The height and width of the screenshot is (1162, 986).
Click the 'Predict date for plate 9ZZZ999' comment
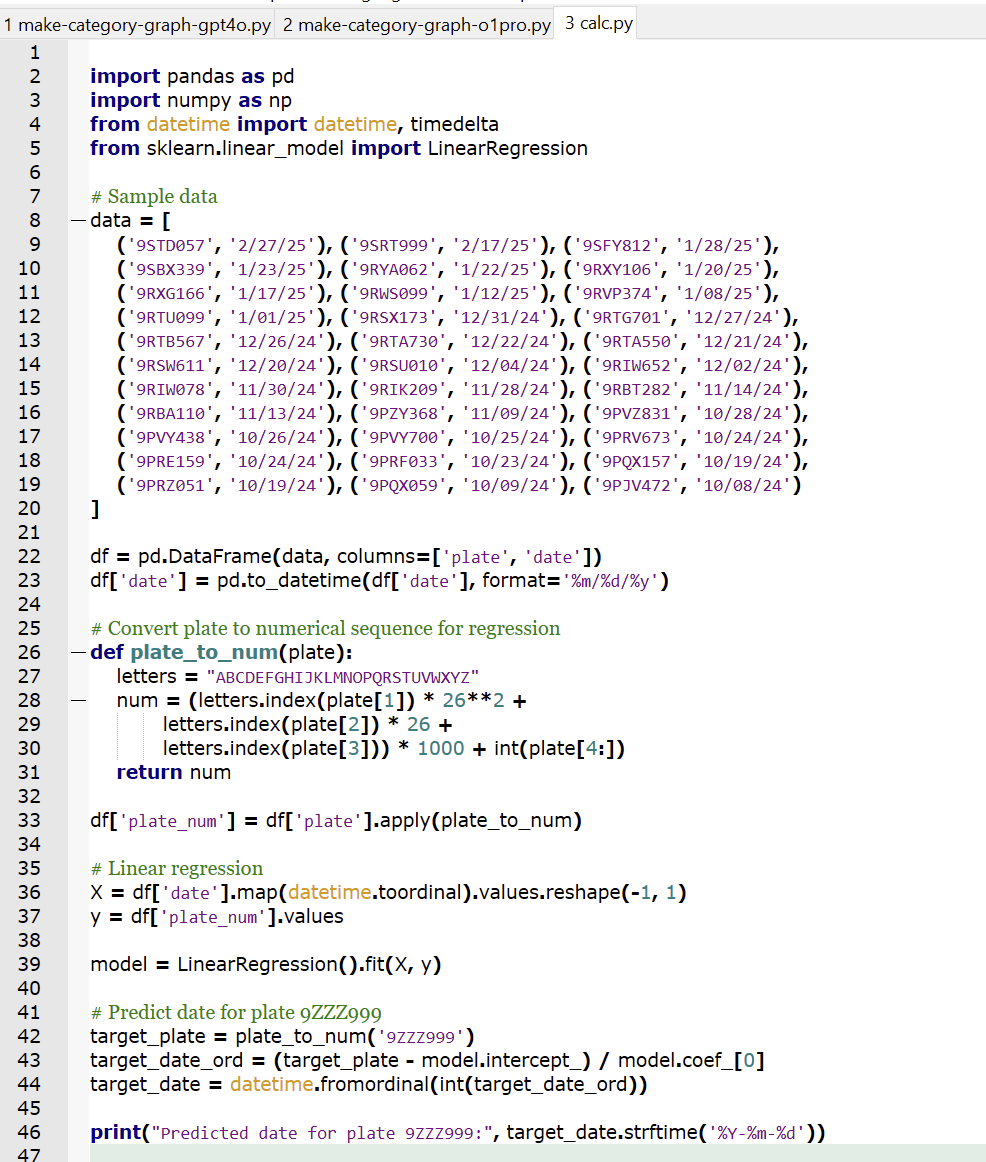(x=236, y=1012)
